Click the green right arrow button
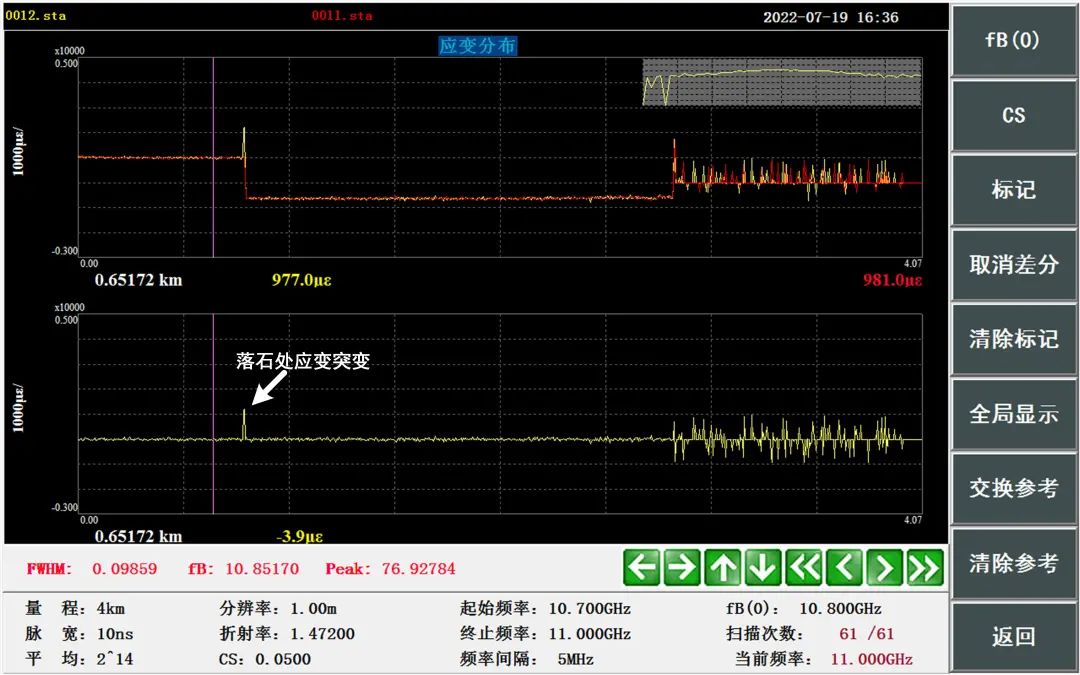This screenshot has height=675, width=1080. tap(682, 568)
